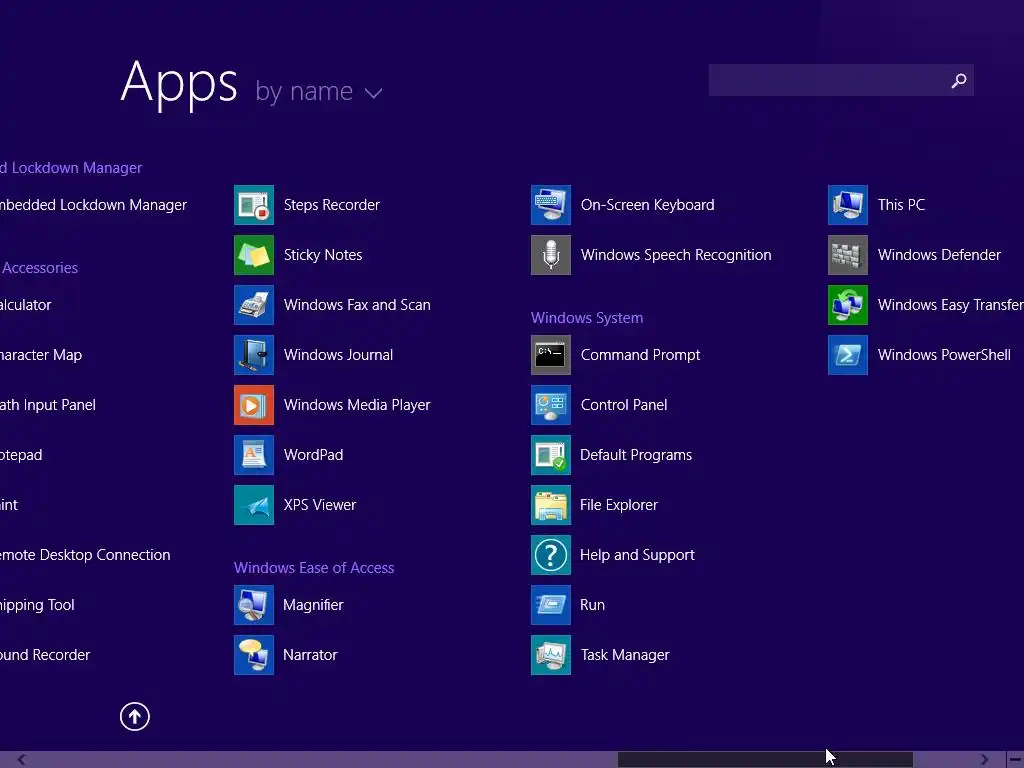1024x768 pixels.
Task: Open Math Input Panel entry
Action: (x=48, y=405)
